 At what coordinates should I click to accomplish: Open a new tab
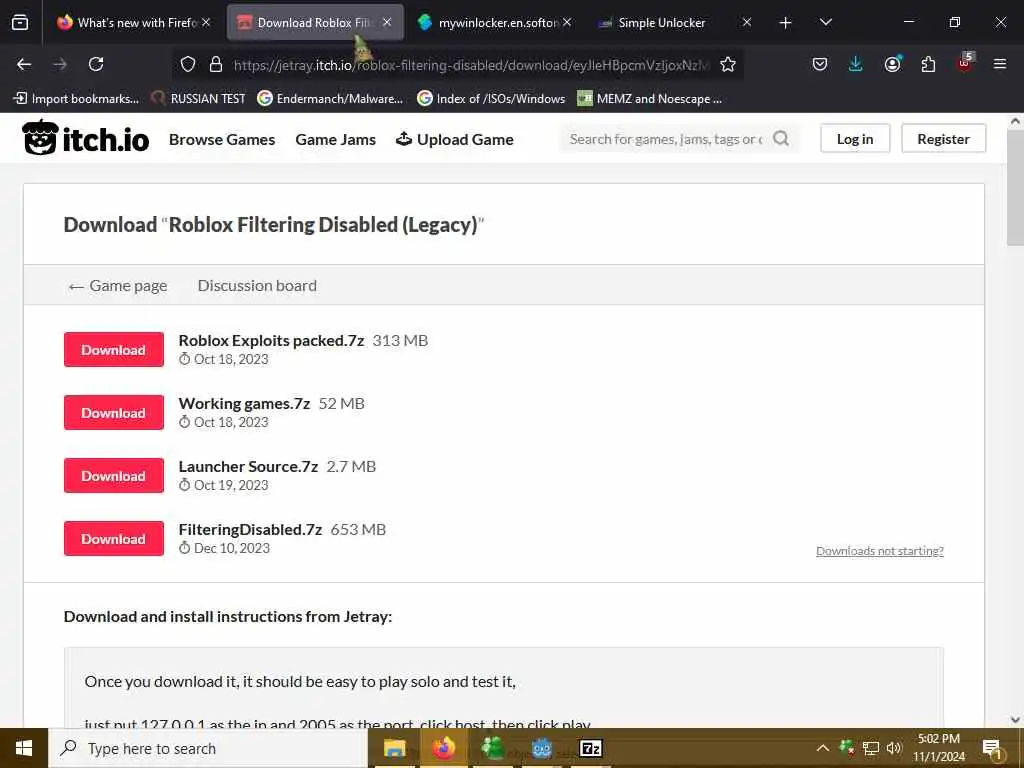click(786, 23)
